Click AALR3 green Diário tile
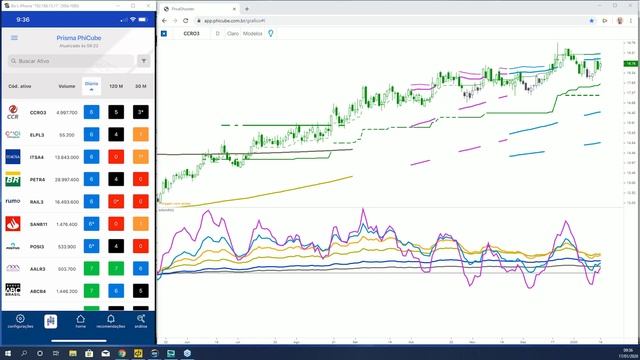The height and width of the screenshot is (360, 640). click(x=91, y=268)
